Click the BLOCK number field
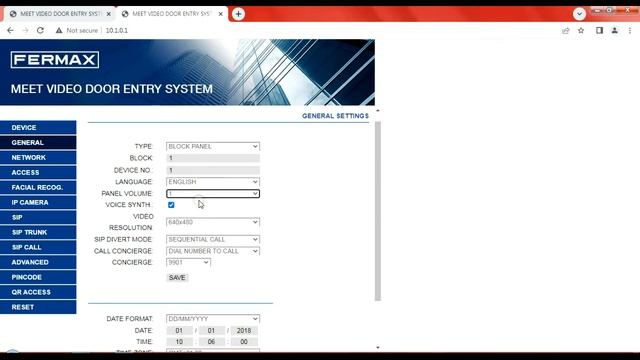Screen dimensions: 640x360 [213, 158]
